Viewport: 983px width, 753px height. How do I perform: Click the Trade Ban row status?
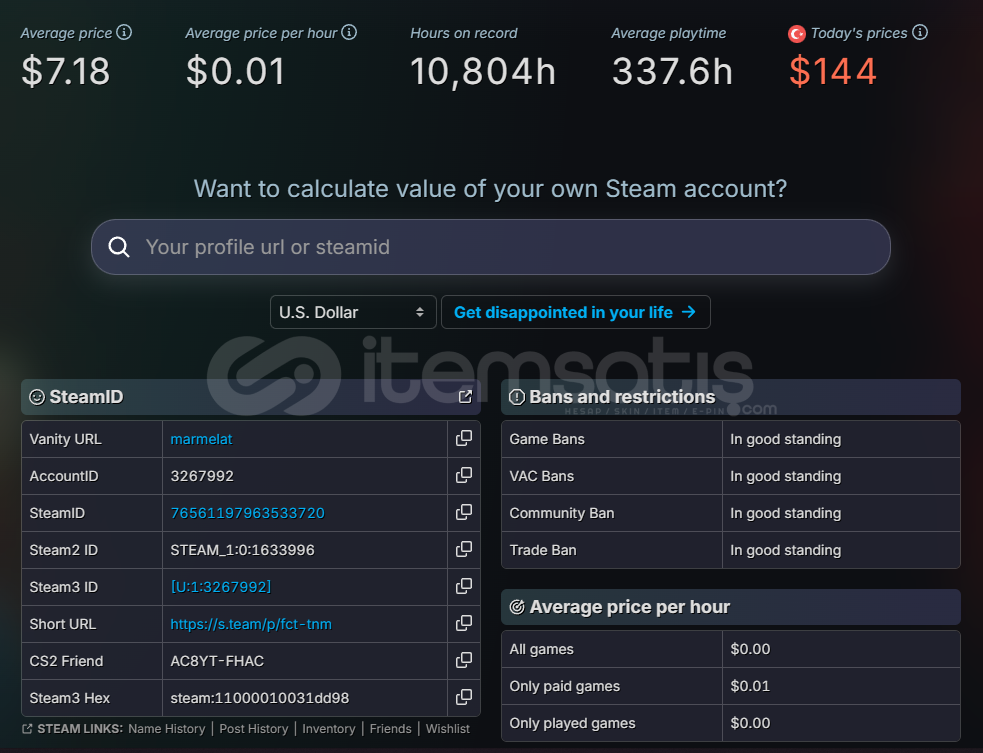[786, 550]
